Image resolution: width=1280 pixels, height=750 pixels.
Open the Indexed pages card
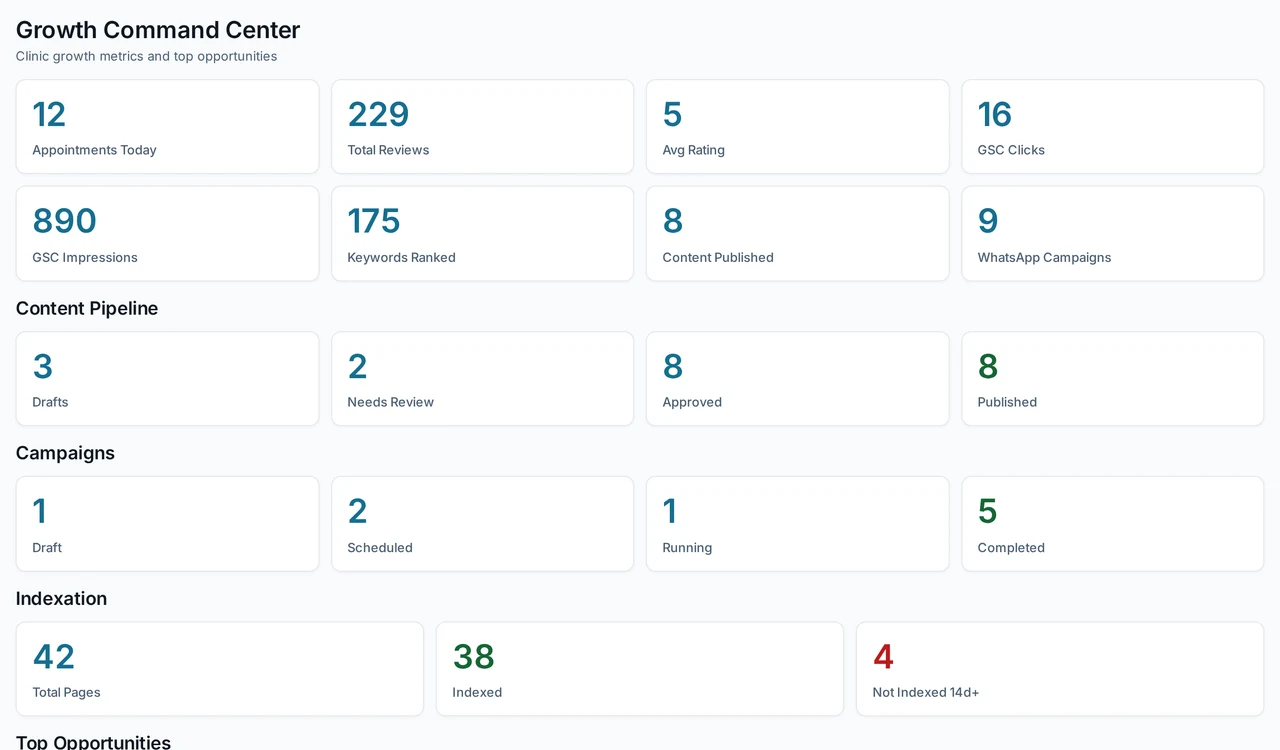pos(639,669)
